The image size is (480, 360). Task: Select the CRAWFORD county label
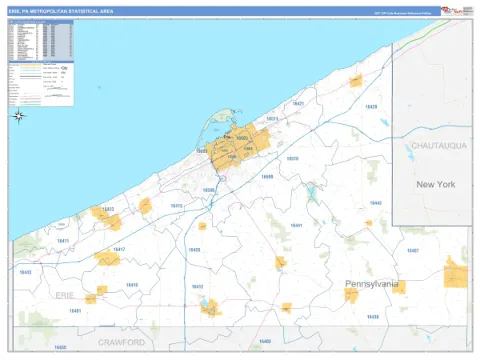pyautogui.click(x=121, y=342)
